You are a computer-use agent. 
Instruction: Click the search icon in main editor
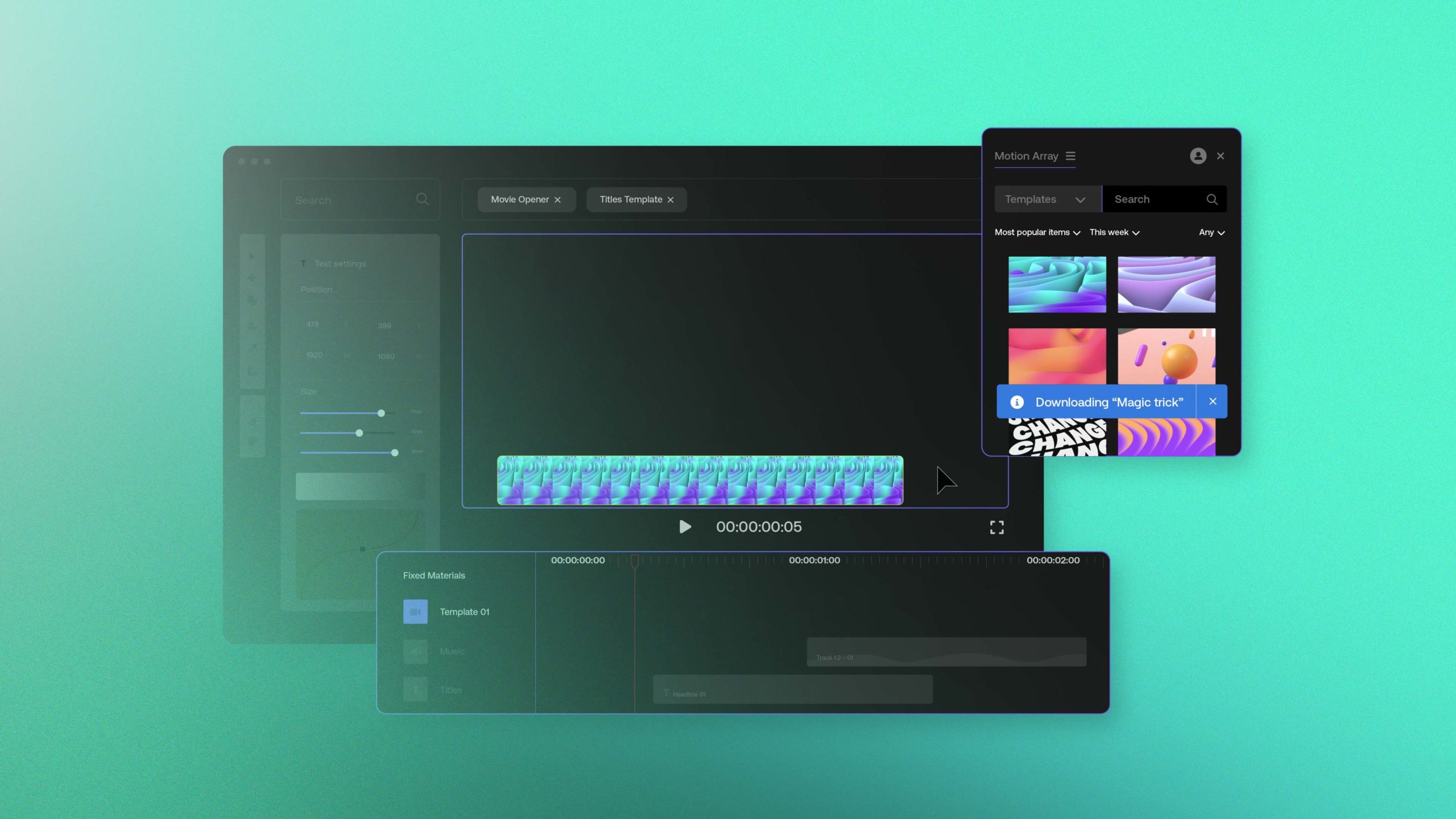[421, 200]
